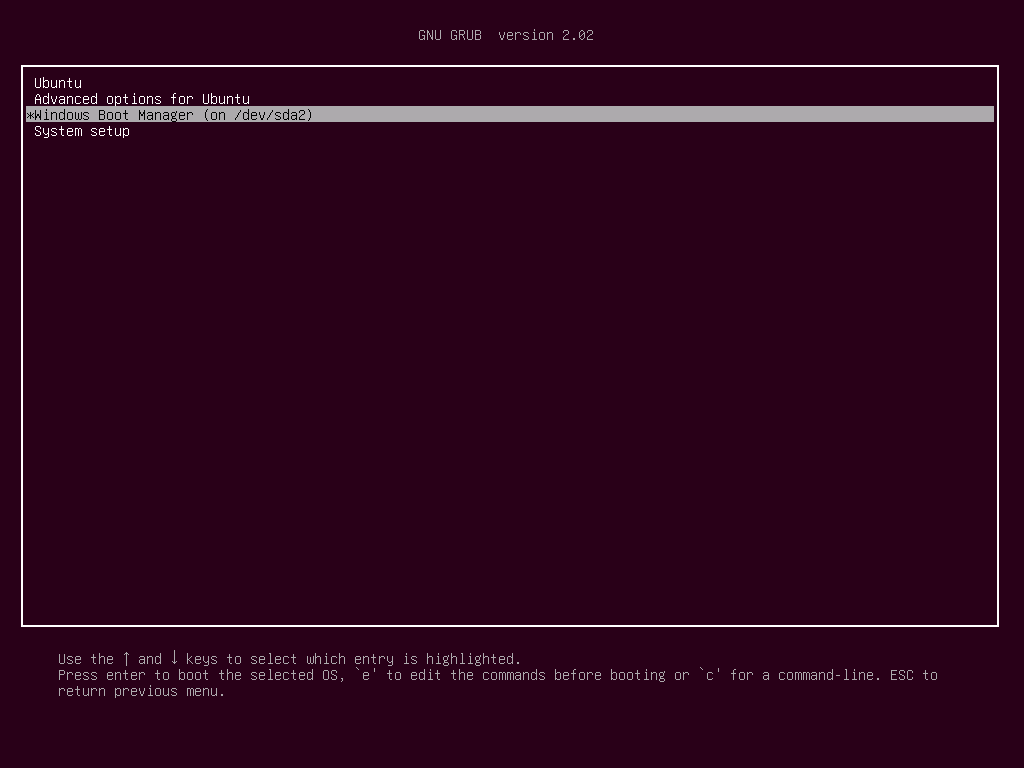The image size is (1024, 768).
Task: Select the last entry, System setup
Action: point(81,131)
